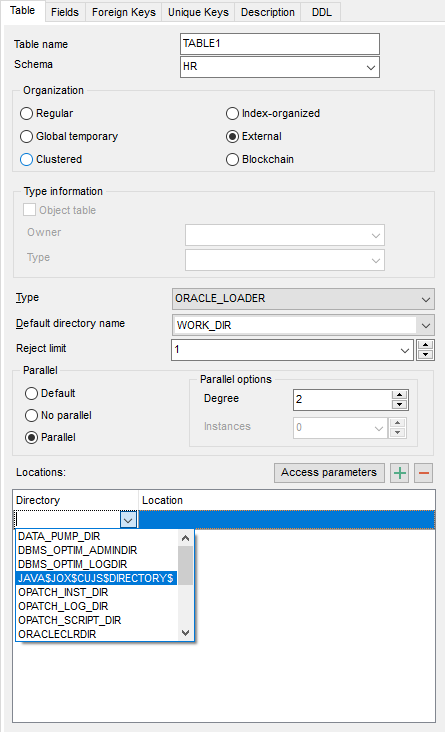The height and width of the screenshot is (732, 445).
Task: Select the Regular organization option
Action: click(x=47, y=113)
